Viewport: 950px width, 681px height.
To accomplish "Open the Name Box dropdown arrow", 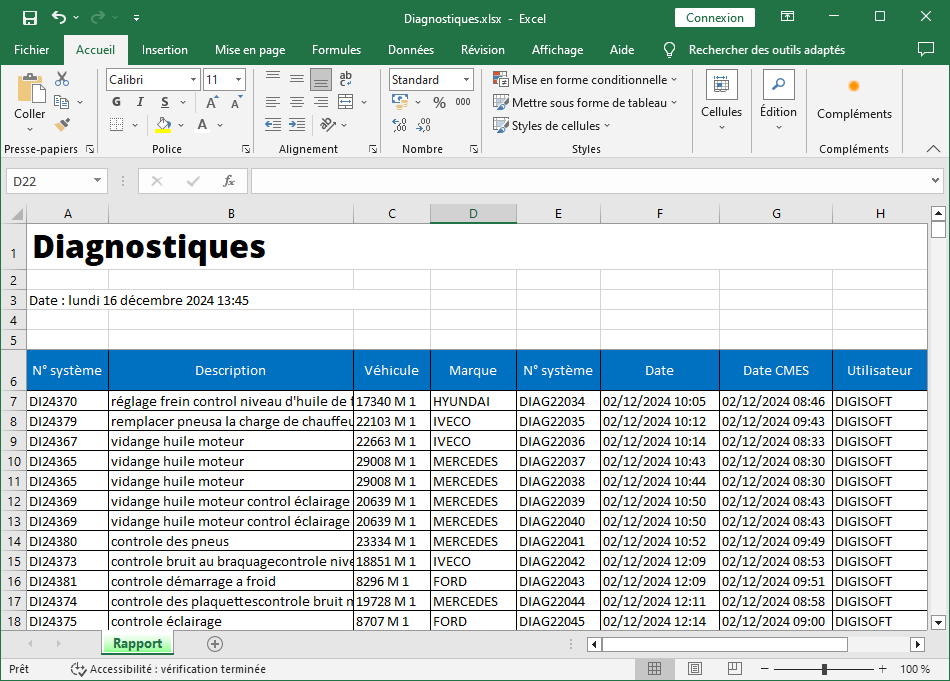I will pos(97,181).
